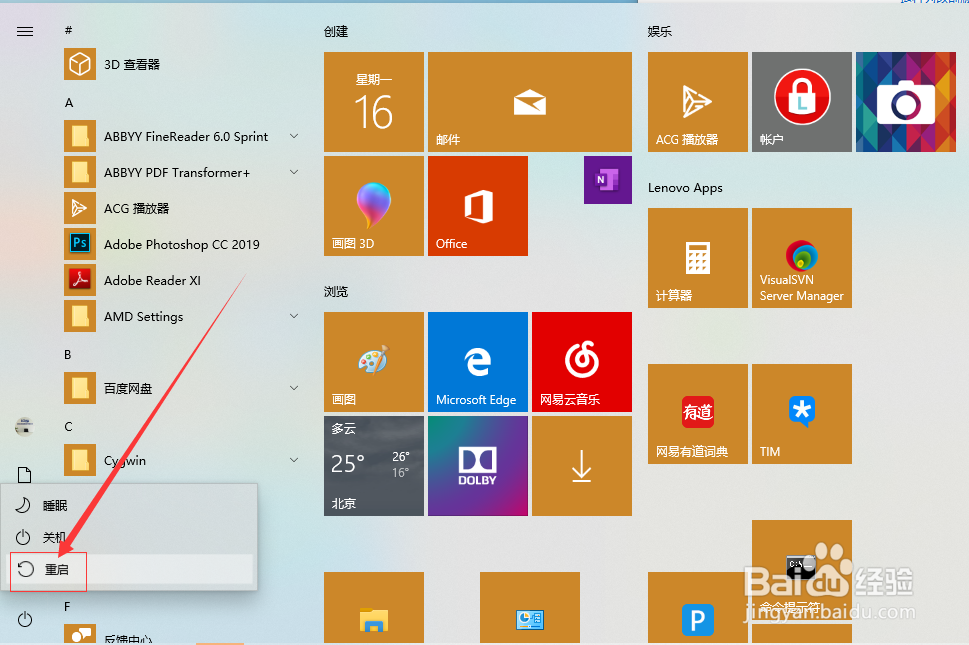Open 网易云音乐 tile
969x645 pixels.
(582, 361)
